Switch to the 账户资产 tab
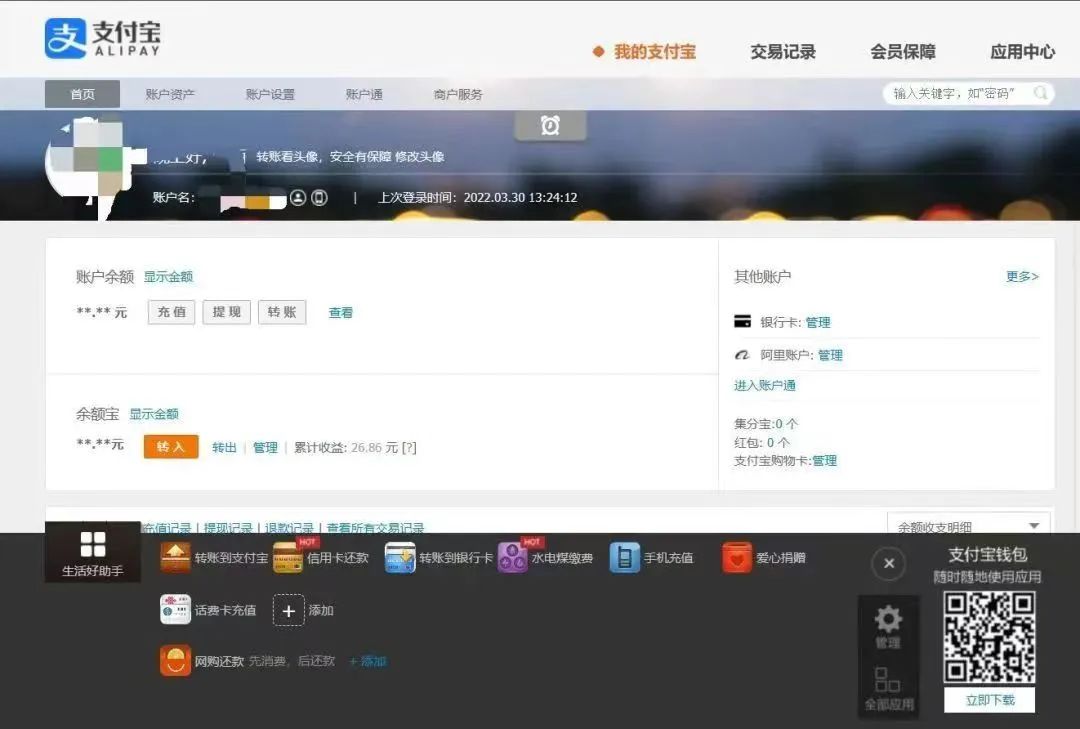Image resolution: width=1080 pixels, height=729 pixels. pyautogui.click(x=170, y=94)
